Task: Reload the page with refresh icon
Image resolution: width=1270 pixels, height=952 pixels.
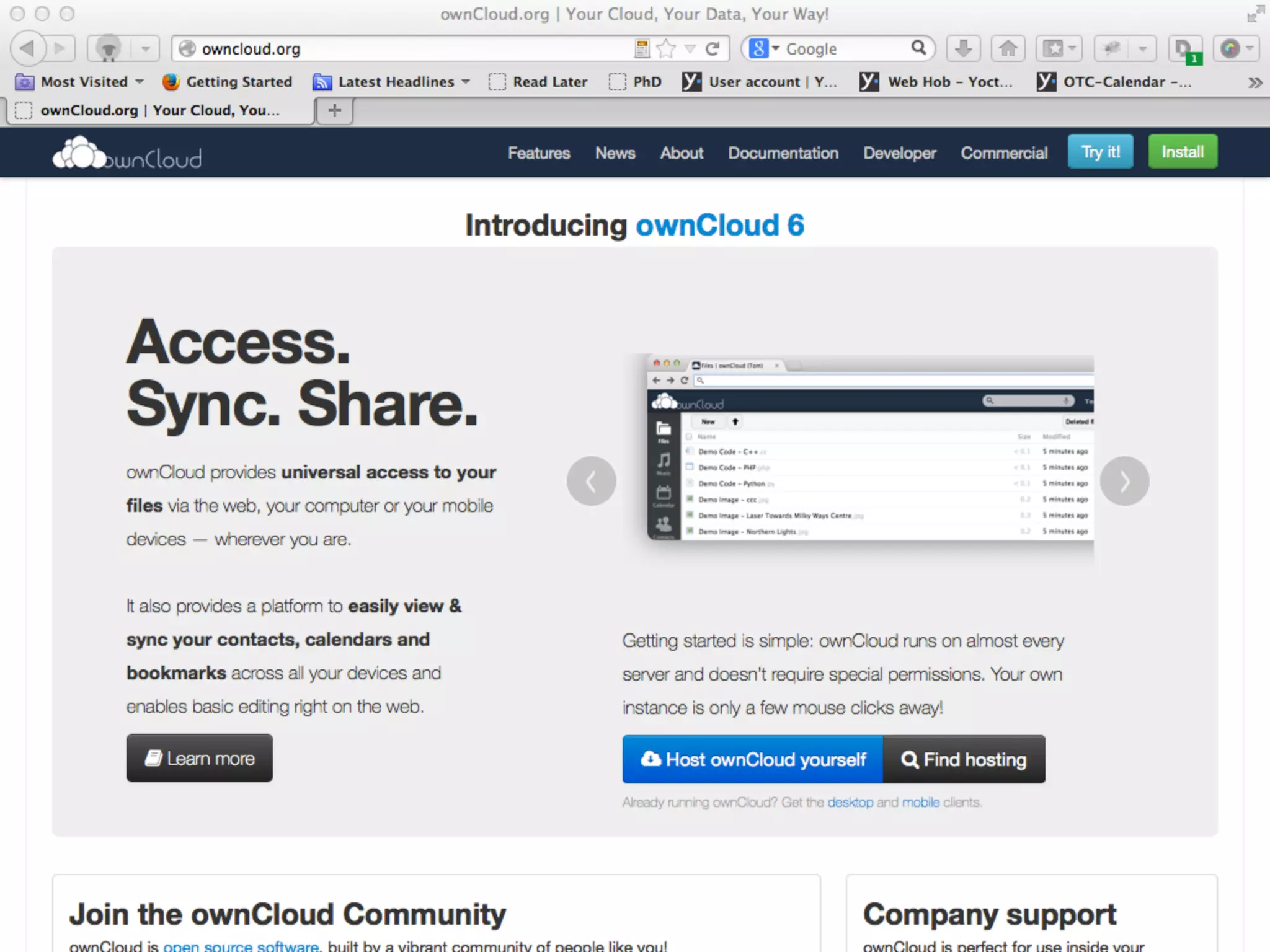Action: coord(713,48)
